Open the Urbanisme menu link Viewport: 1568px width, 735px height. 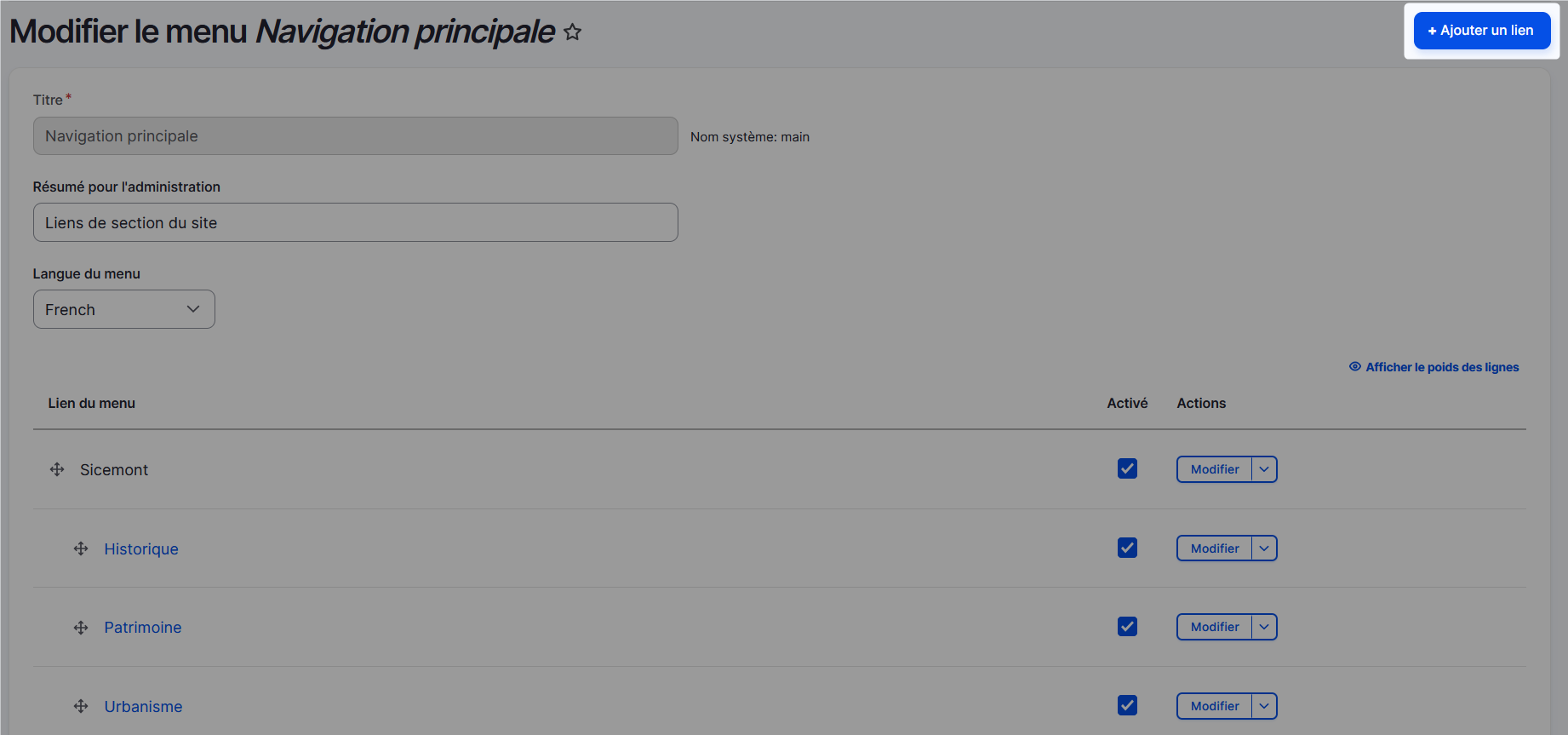coord(143,707)
